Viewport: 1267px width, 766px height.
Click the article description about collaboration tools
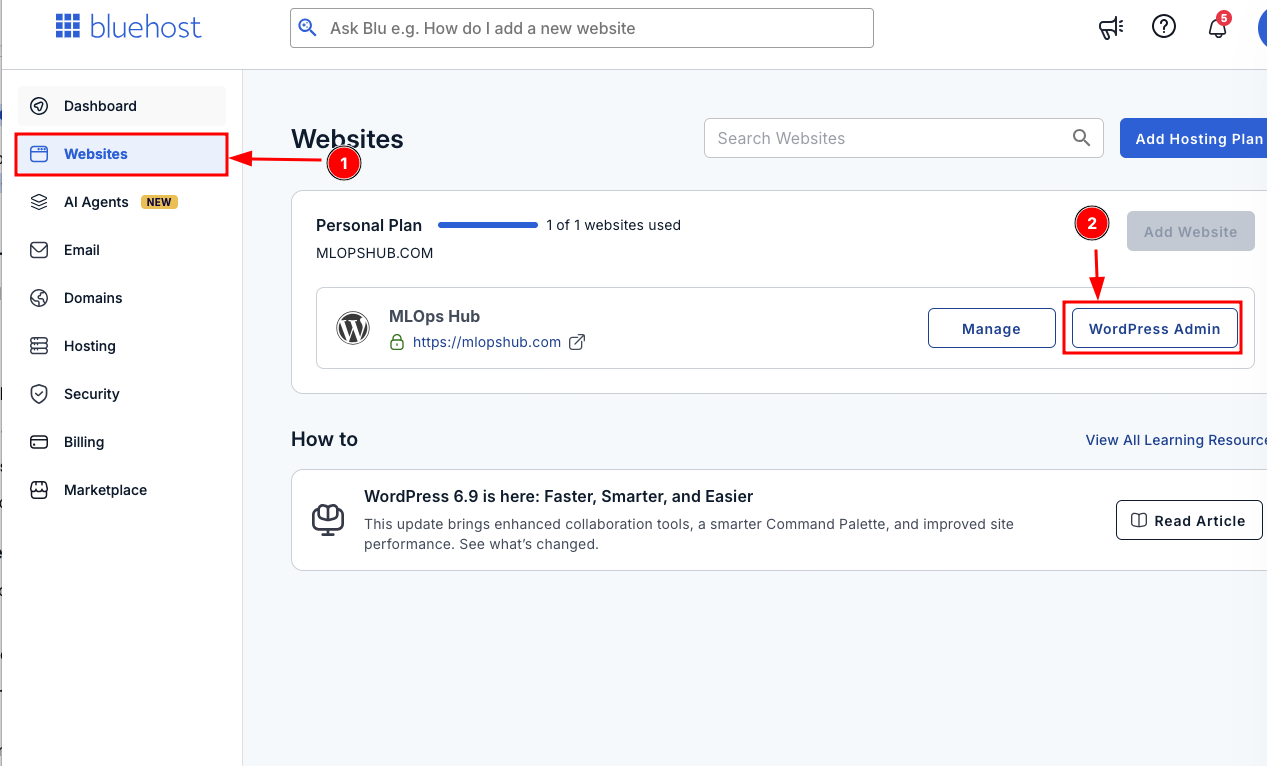(689, 534)
